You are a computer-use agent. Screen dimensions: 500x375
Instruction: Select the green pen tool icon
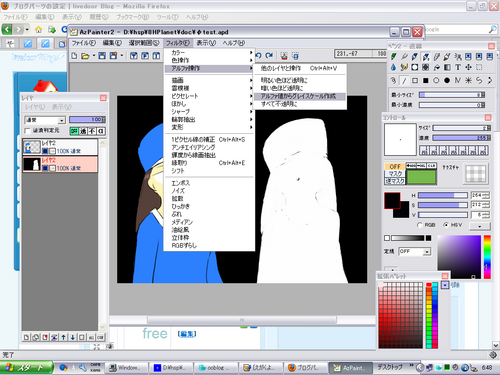[x=394, y=57]
